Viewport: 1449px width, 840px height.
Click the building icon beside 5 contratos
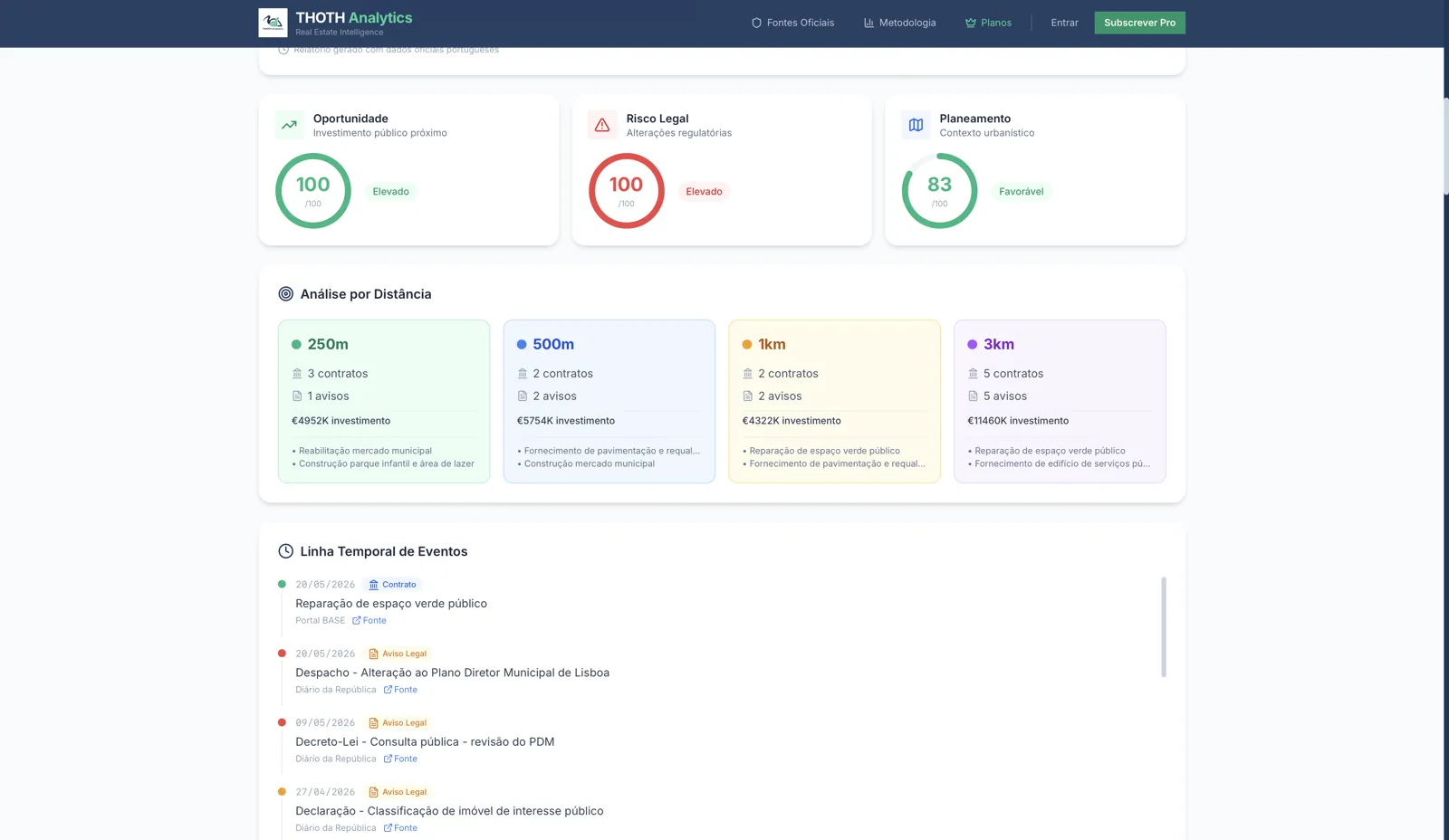click(974, 374)
